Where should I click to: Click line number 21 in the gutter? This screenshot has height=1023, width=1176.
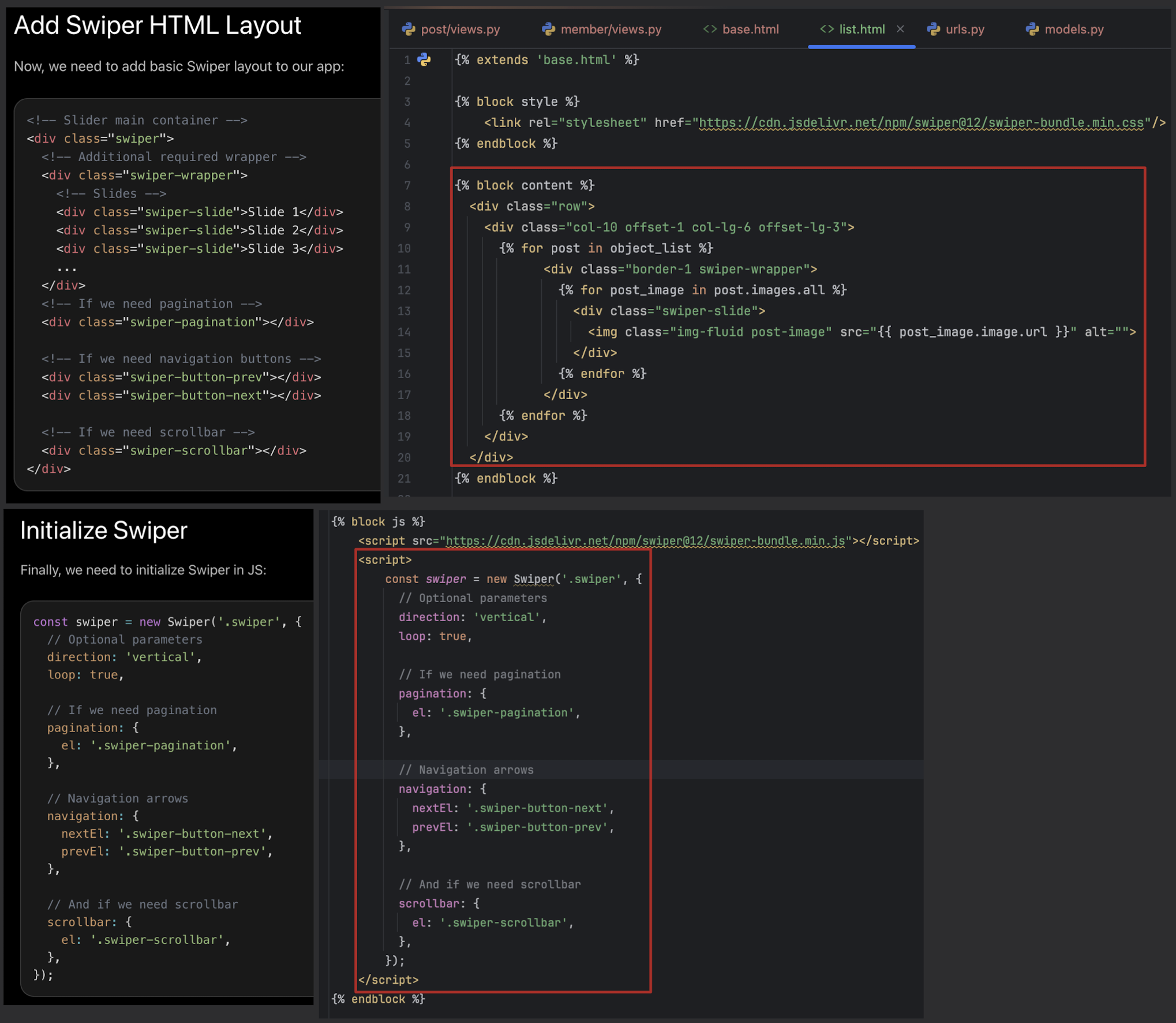[405, 479]
